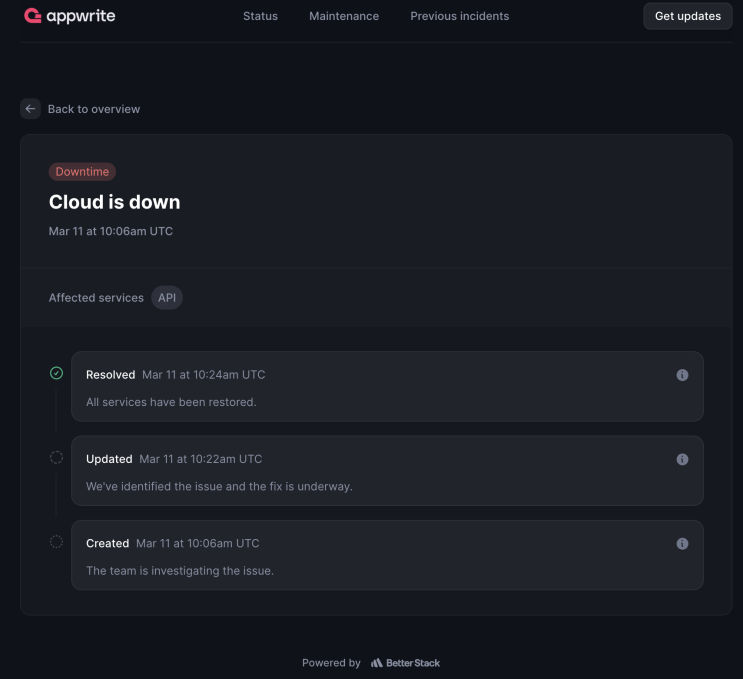Click info icon on Updated entry
The image size is (743, 679).
pos(682,459)
